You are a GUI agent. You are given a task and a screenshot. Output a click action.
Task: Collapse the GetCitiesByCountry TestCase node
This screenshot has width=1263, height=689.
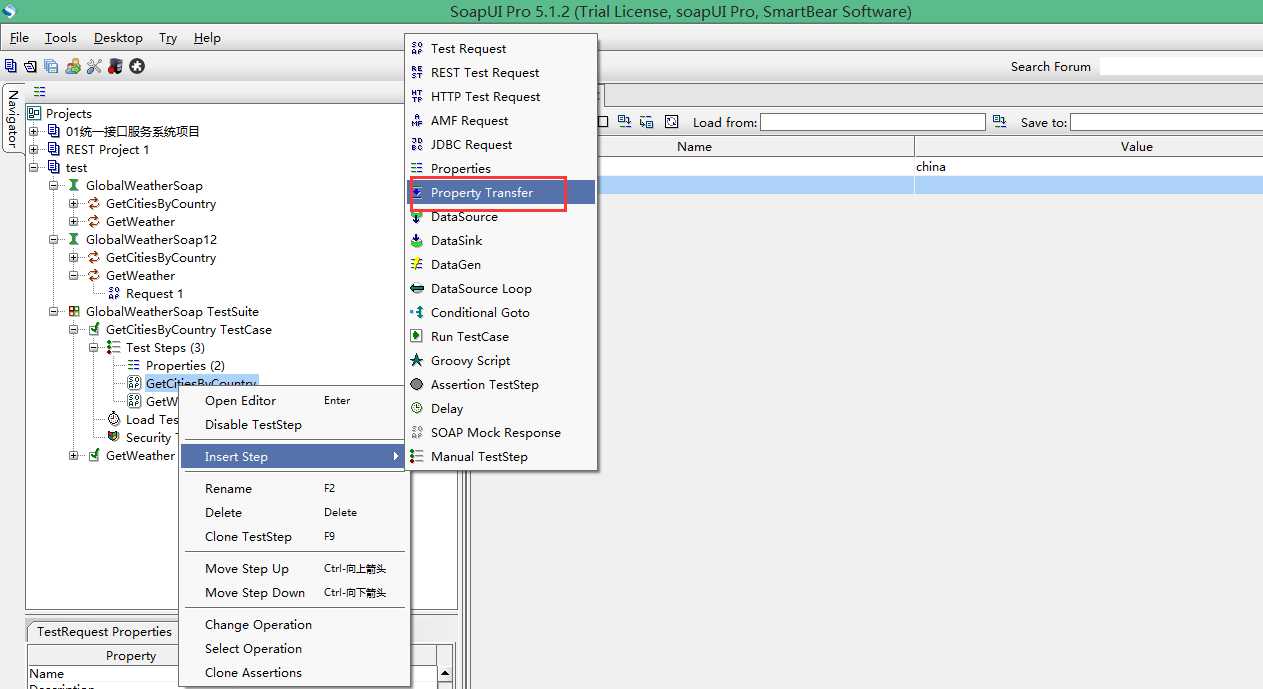click(74, 329)
